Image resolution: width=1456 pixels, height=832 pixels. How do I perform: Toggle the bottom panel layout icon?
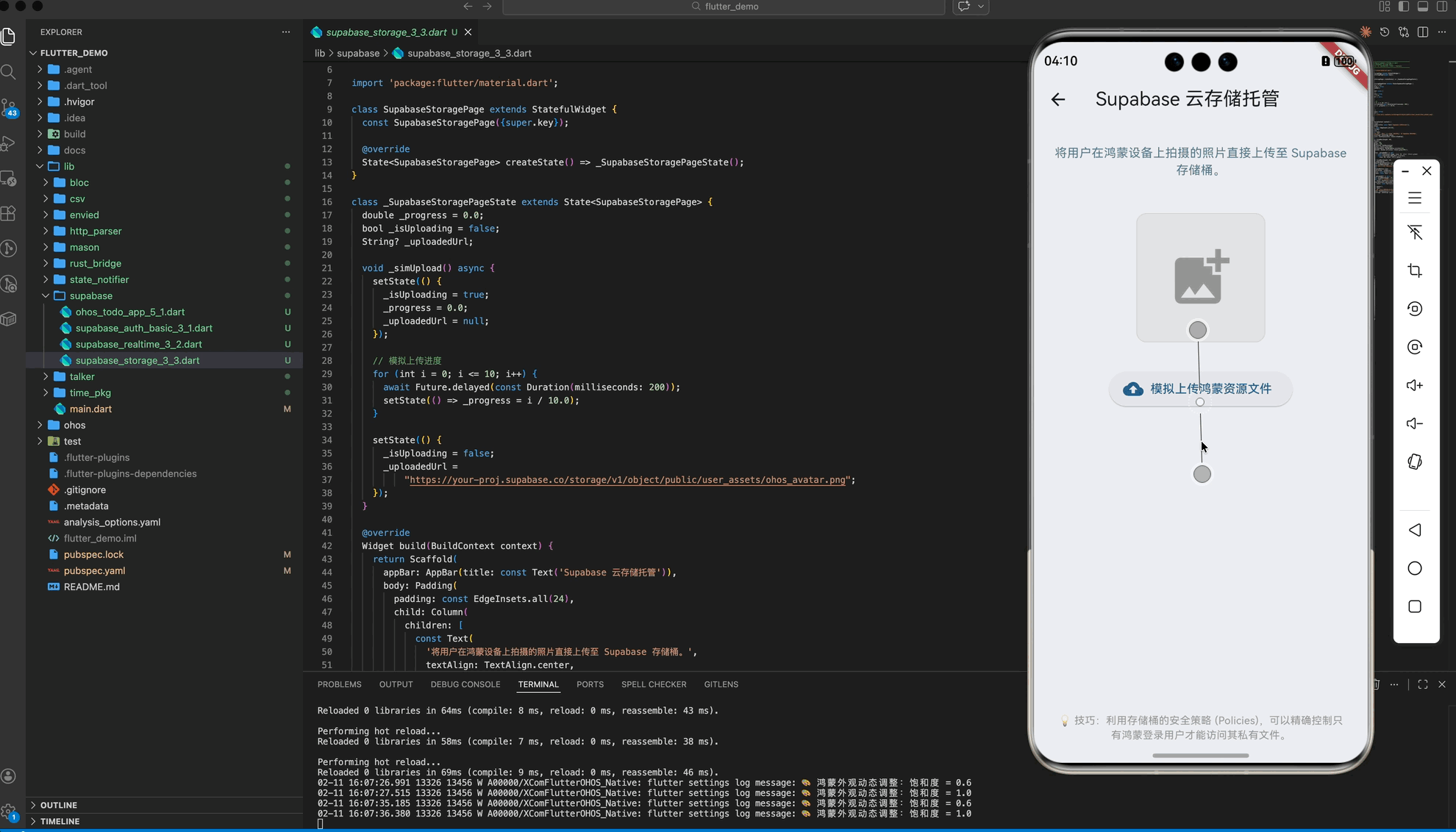[x=1422, y=7]
